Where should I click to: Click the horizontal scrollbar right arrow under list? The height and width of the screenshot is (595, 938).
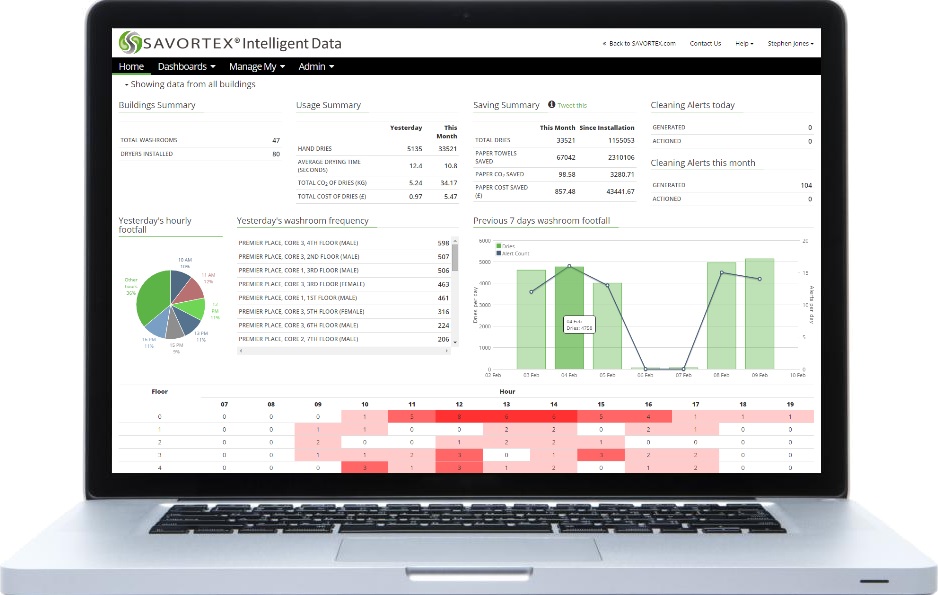coord(447,351)
